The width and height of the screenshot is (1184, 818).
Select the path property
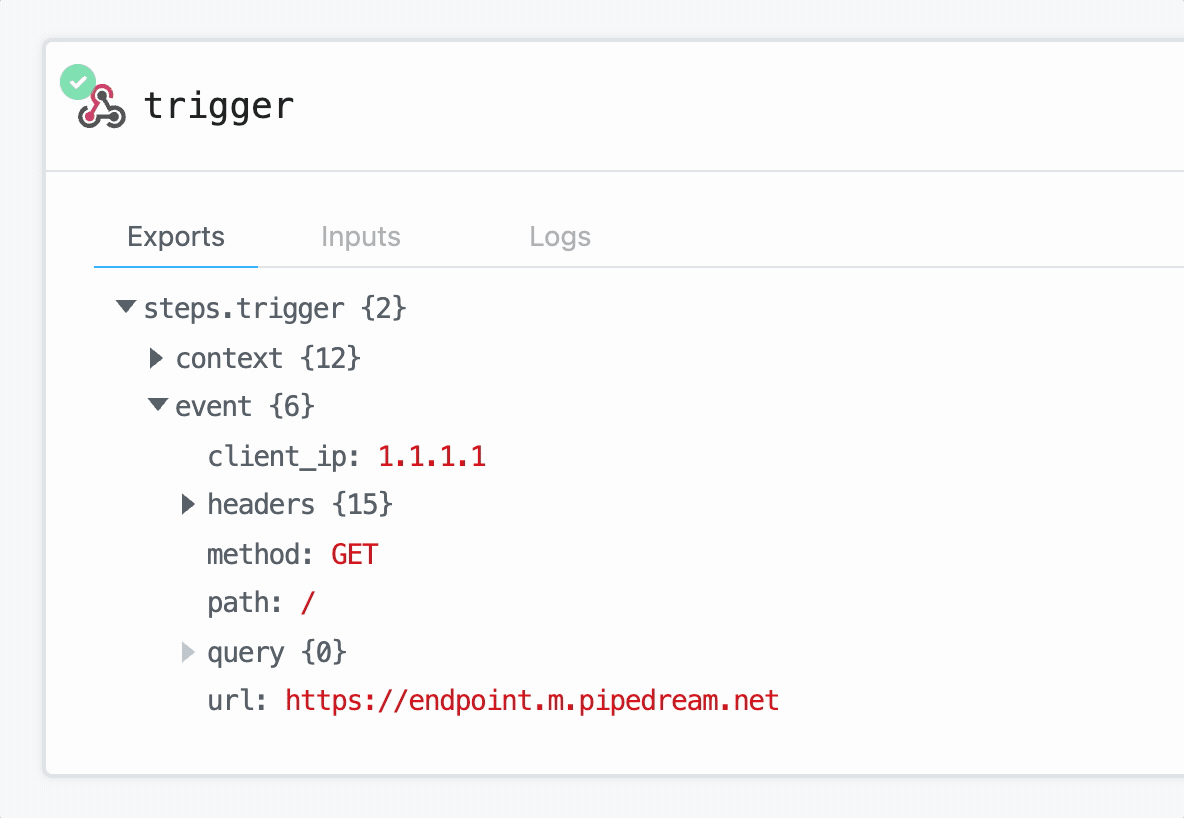[x=240, y=602]
